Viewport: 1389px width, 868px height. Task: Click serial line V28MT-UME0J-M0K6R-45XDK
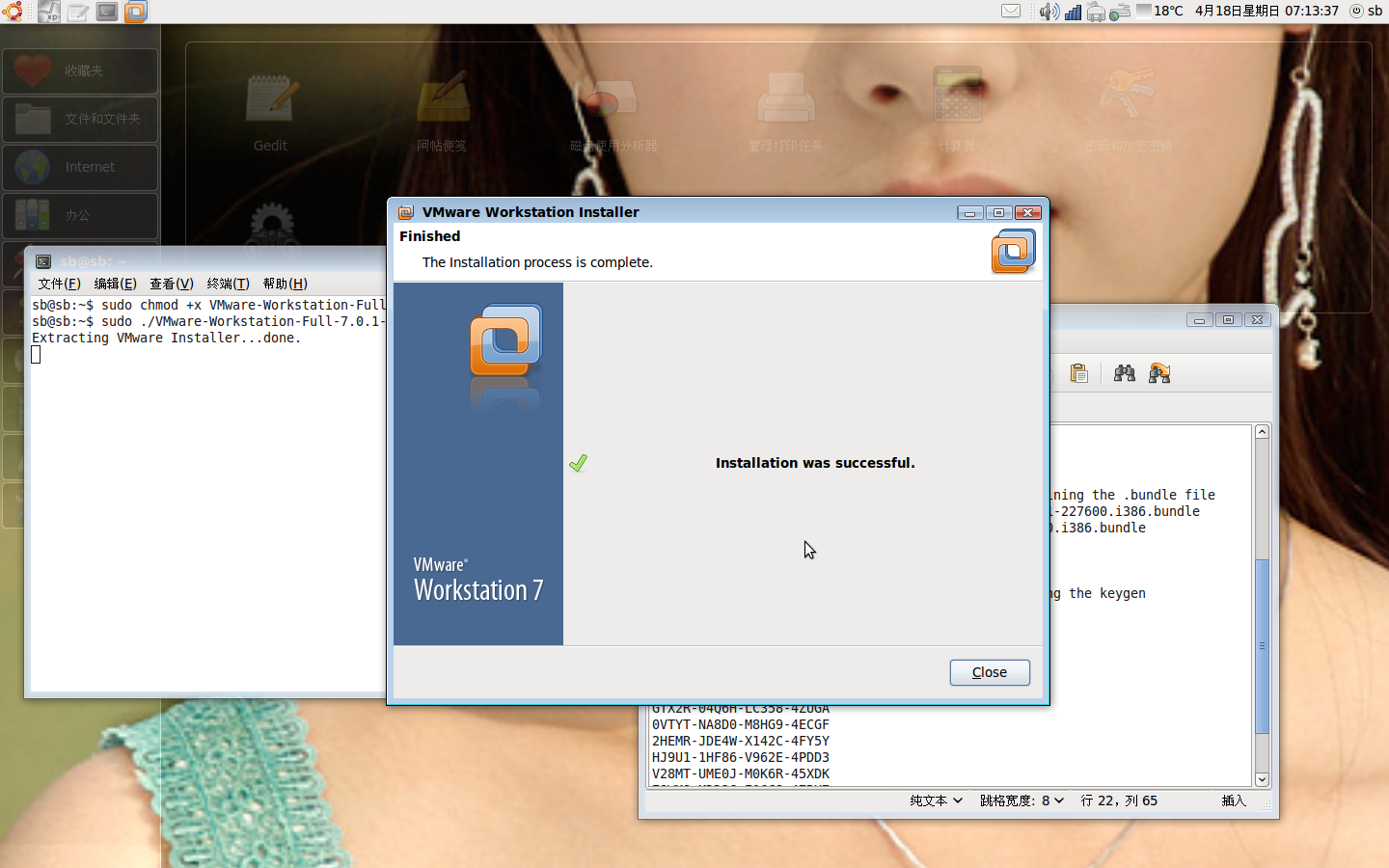coord(741,773)
